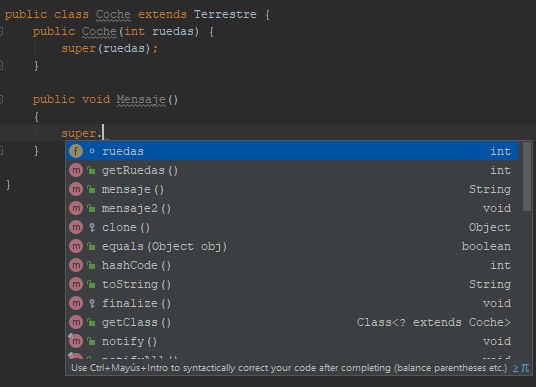This screenshot has width=536, height=387.
Task: Choose clone() from the suggestions
Action: click(292, 227)
